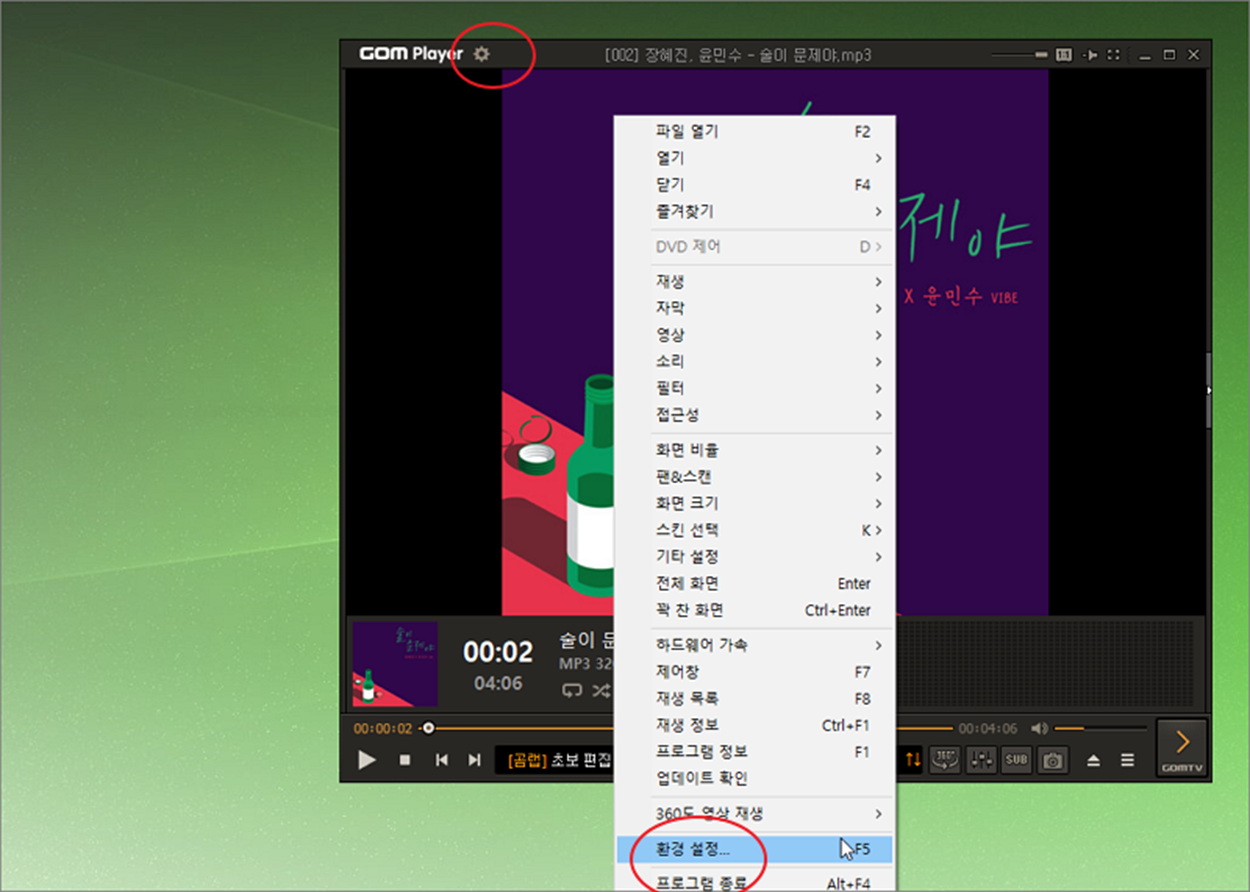
Task: Click the album art thumbnail
Action: click(x=395, y=664)
